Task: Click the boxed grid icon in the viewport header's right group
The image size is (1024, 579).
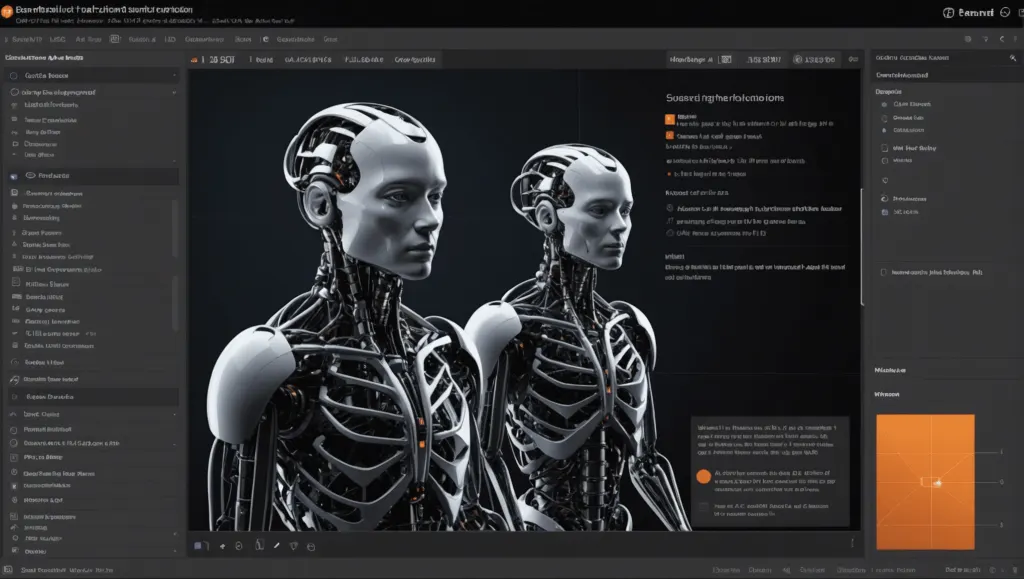Action: 725,59
